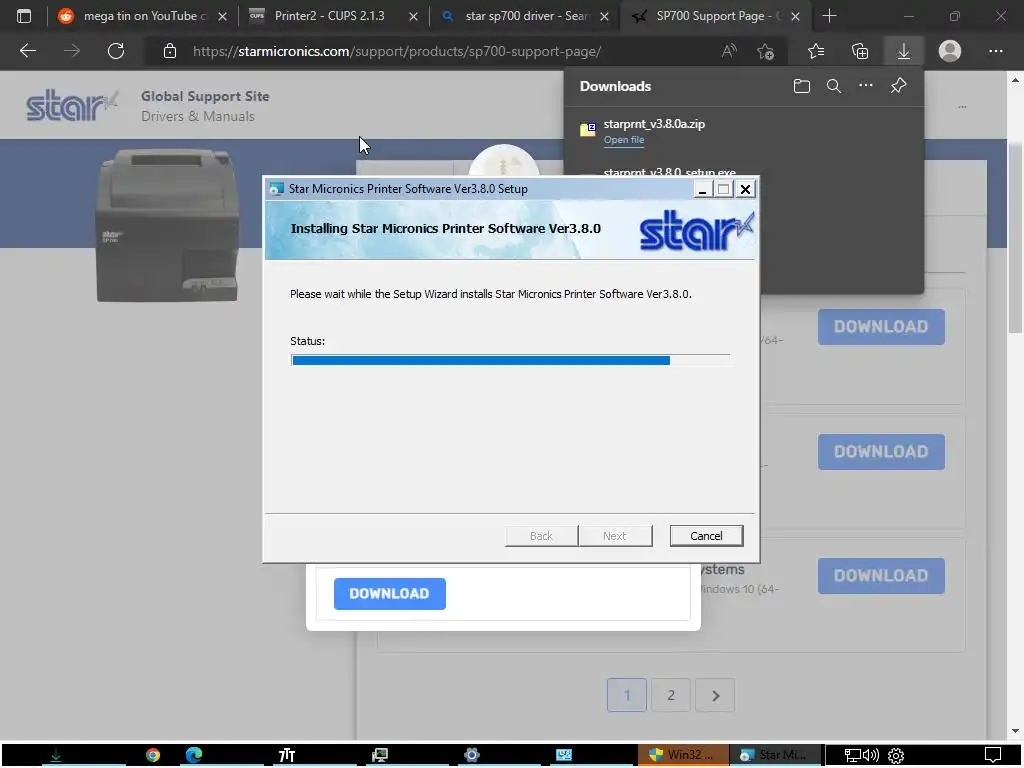Go to next page chevron in pagination

pyautogui.click(x=715, y=695)
